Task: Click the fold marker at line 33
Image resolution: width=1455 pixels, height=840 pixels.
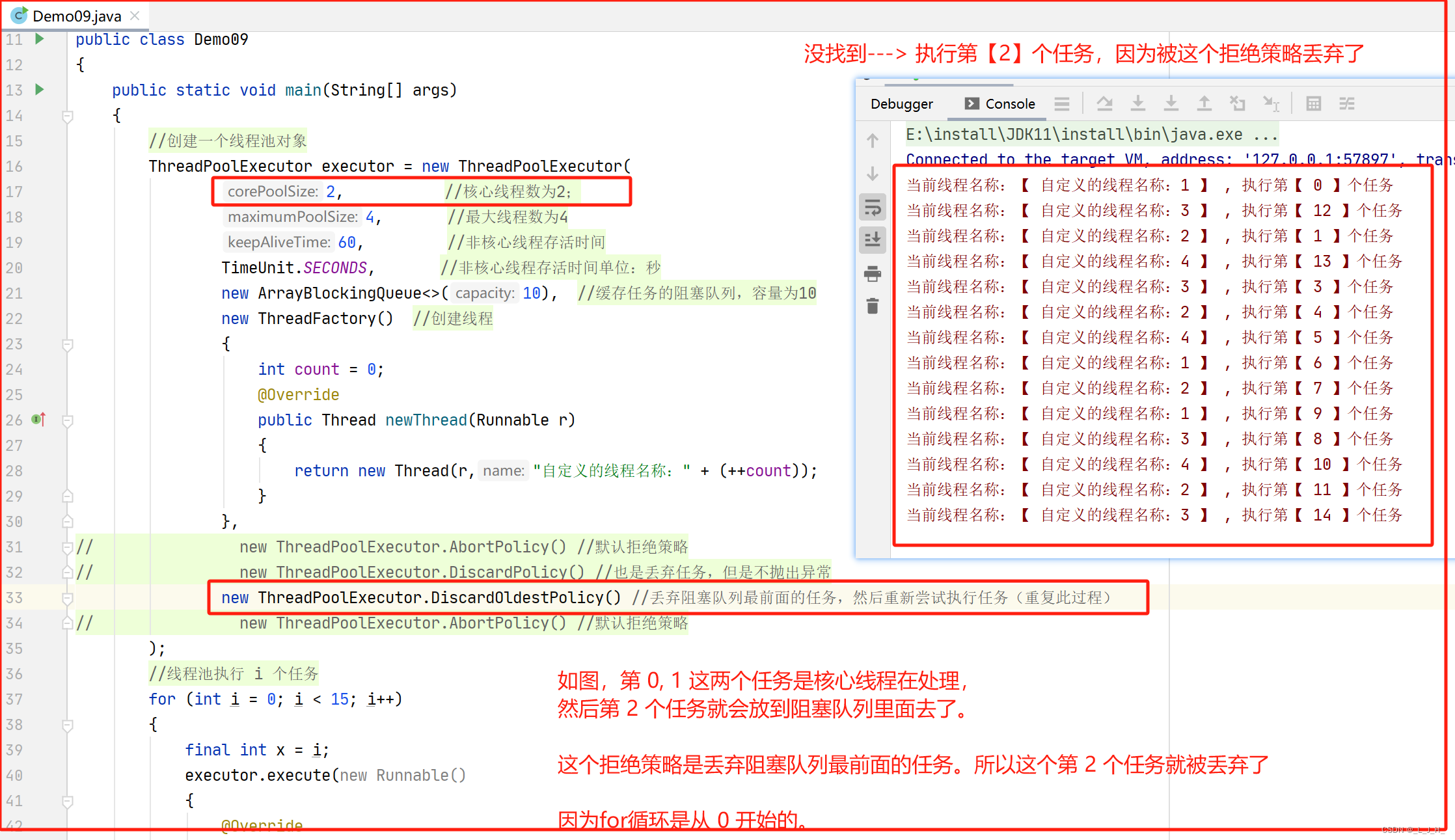Action: [x=67, y=598]
